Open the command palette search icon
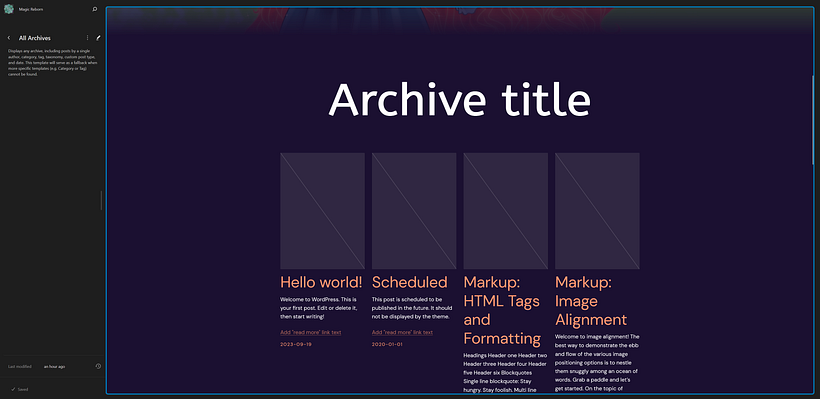Screen dimensions: 820x399 95,9
